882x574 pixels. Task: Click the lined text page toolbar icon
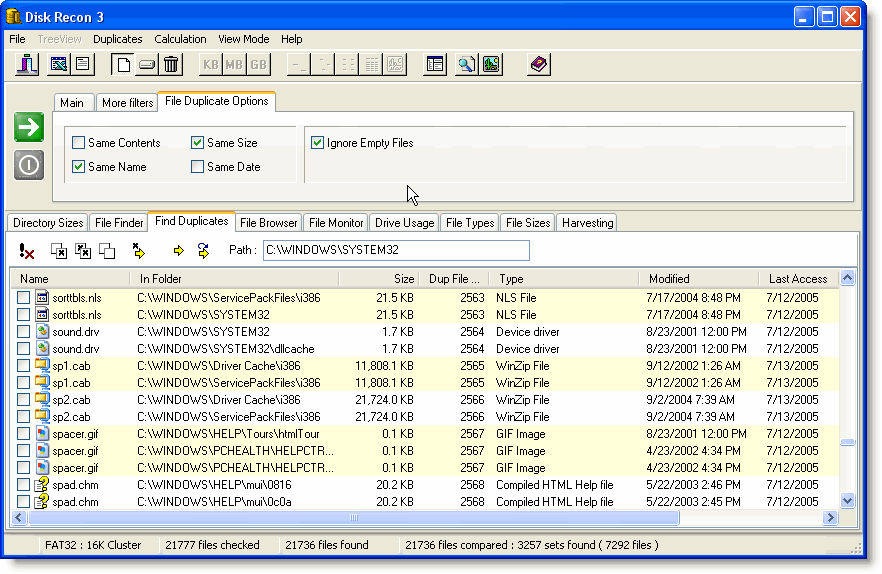[x=83, y=64]
